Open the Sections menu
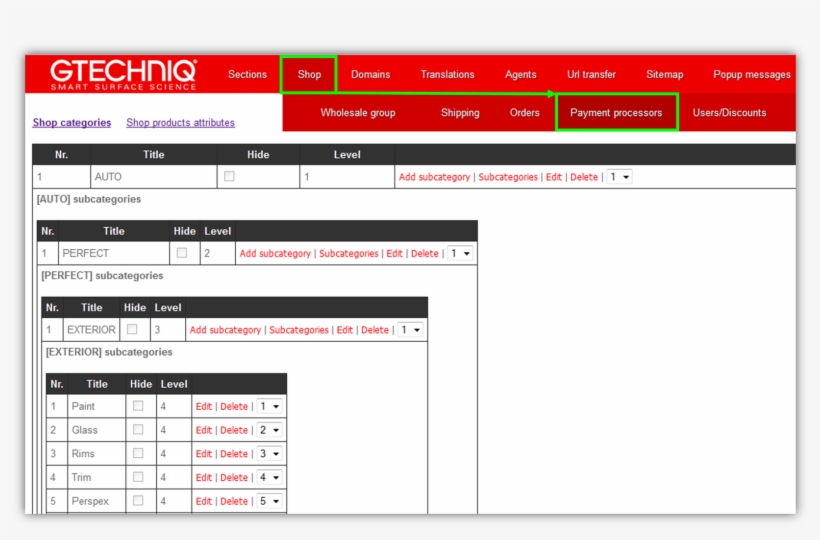The height and width of the screenshot is (540, 820). (247, 74)
